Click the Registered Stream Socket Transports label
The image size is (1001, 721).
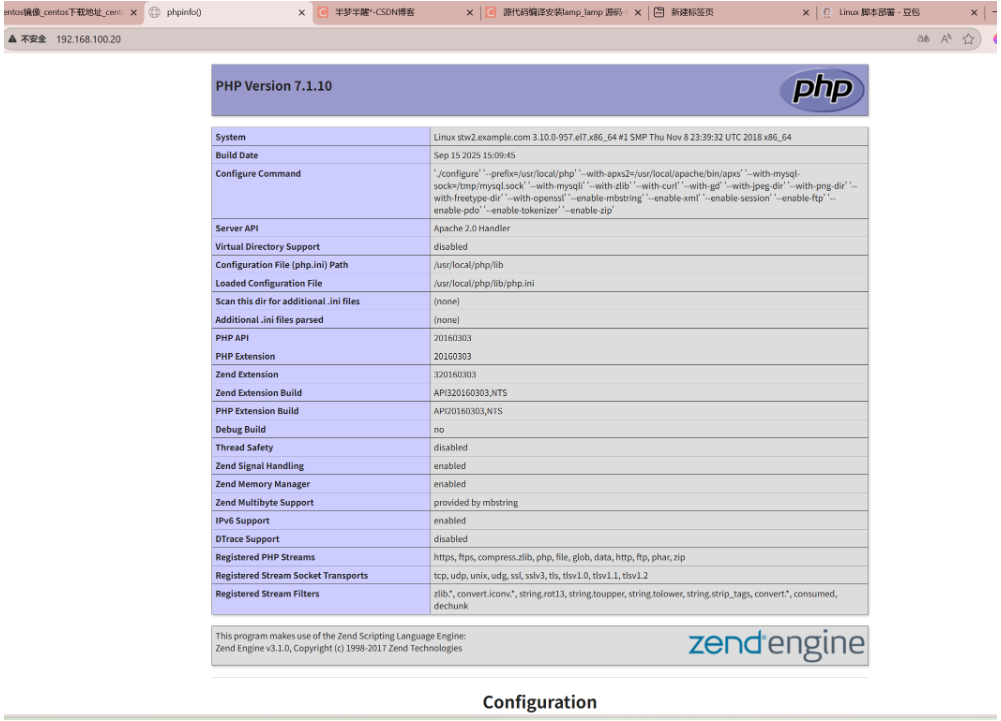[x=292, y=575]
